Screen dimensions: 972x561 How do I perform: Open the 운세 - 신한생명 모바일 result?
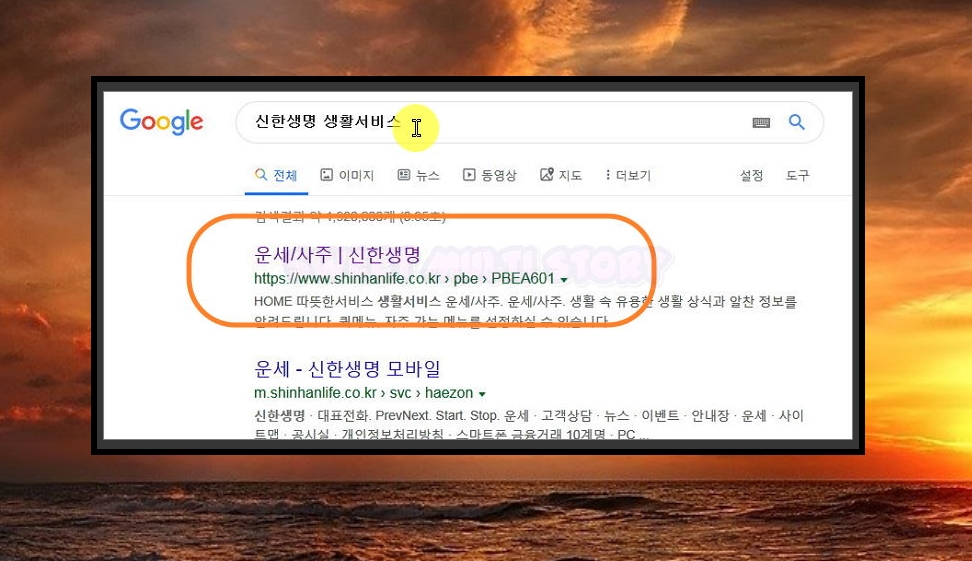coord(347,369)
